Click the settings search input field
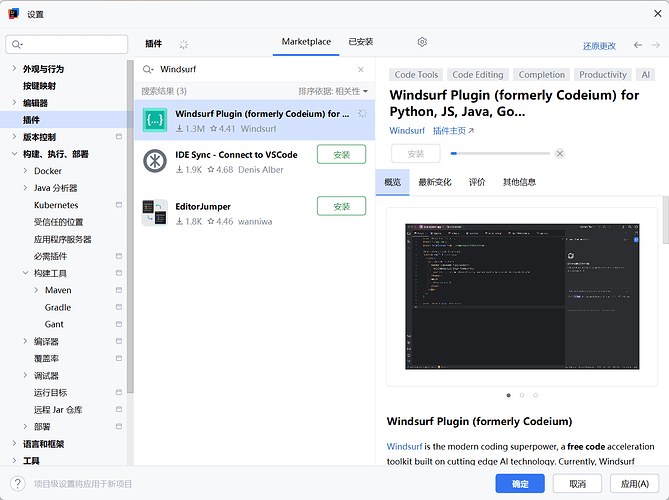The image size is (669, 500). (67, 44)
